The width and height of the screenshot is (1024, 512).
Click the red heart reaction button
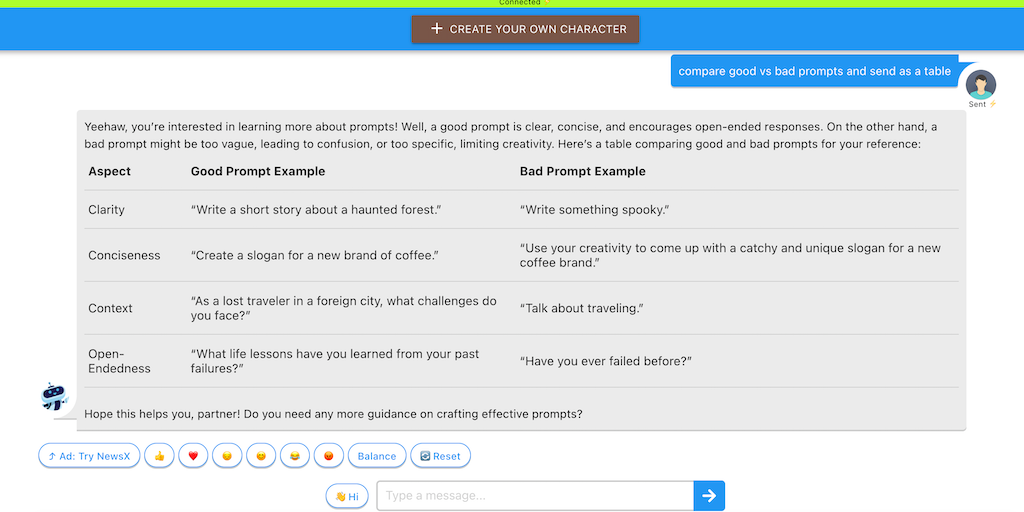click(193, 456)
